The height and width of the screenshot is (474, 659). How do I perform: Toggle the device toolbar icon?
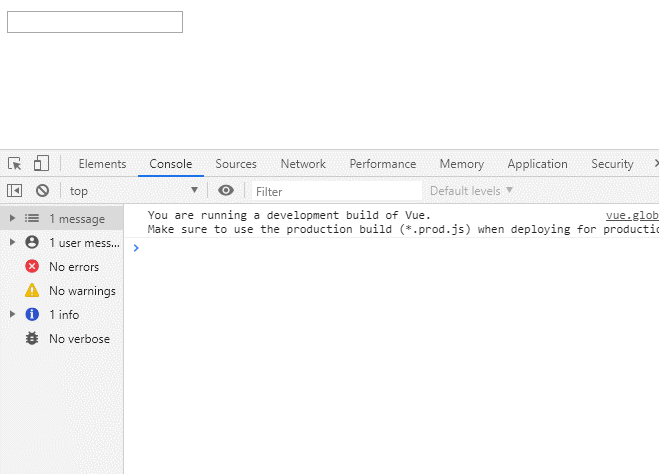click(x=41, y=163)
